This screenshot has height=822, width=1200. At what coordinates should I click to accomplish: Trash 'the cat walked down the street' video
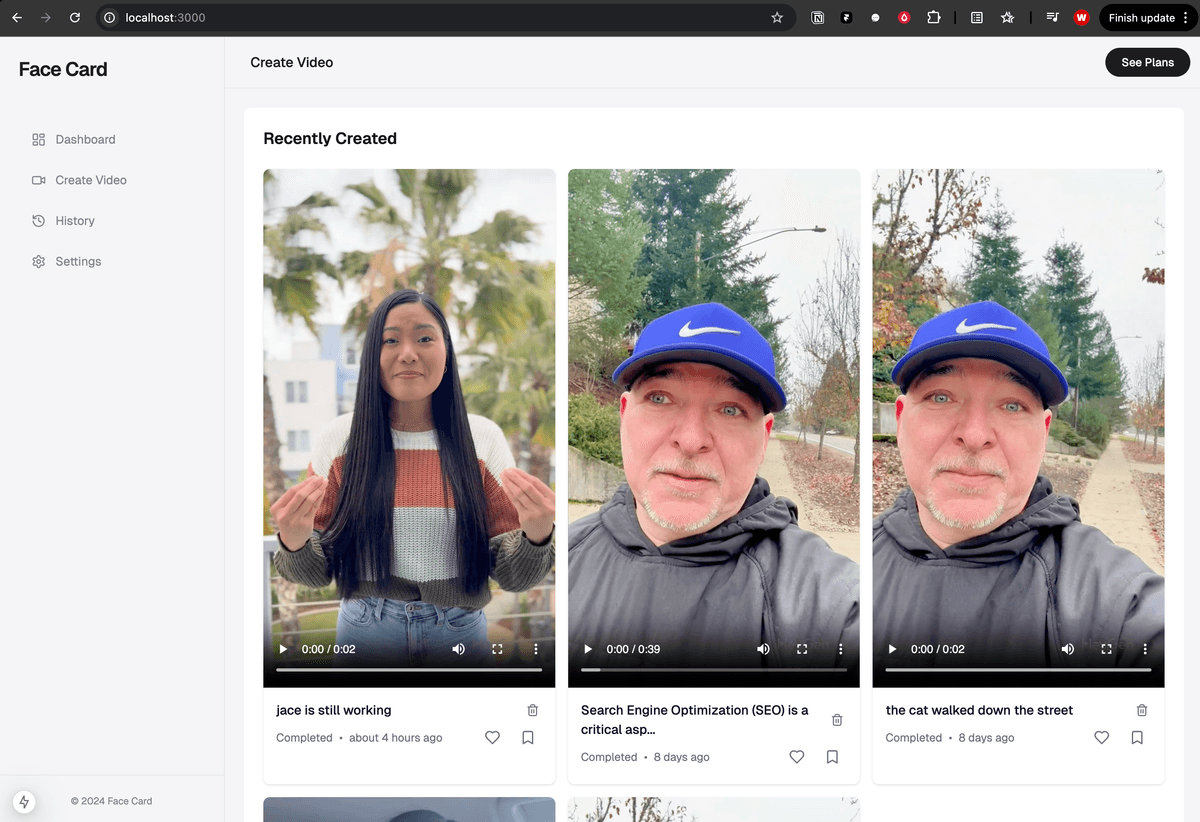1141,710
